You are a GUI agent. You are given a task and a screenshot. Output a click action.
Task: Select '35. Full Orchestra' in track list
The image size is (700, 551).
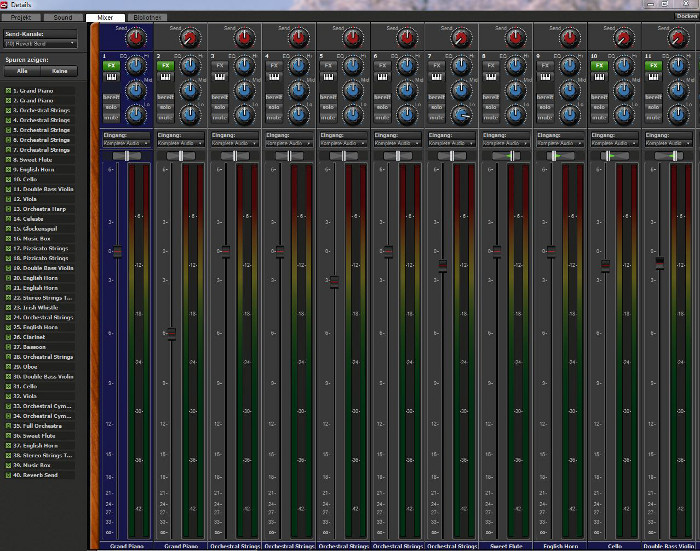pos(38,426)
